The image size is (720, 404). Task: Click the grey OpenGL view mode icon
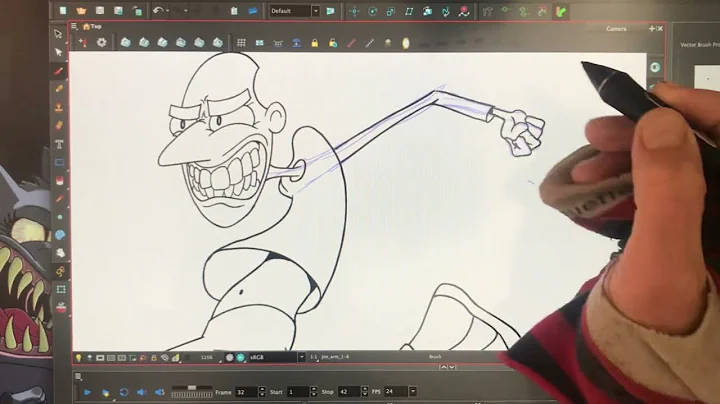point(229,357)
